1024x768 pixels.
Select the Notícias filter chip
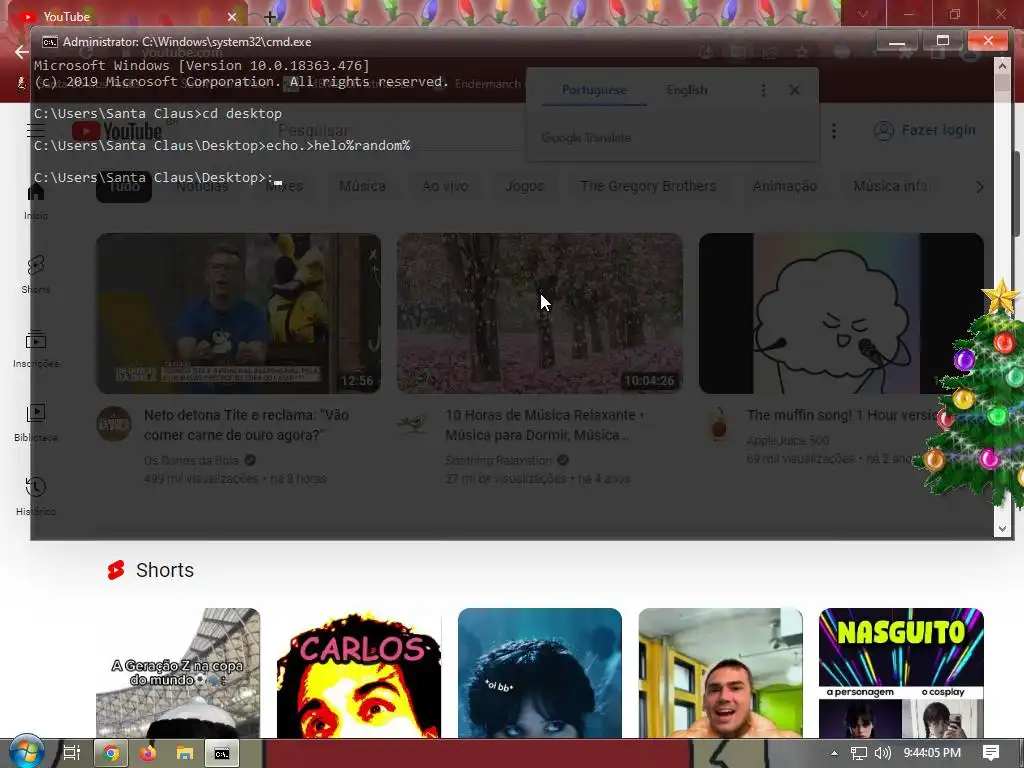click(202, 187)
